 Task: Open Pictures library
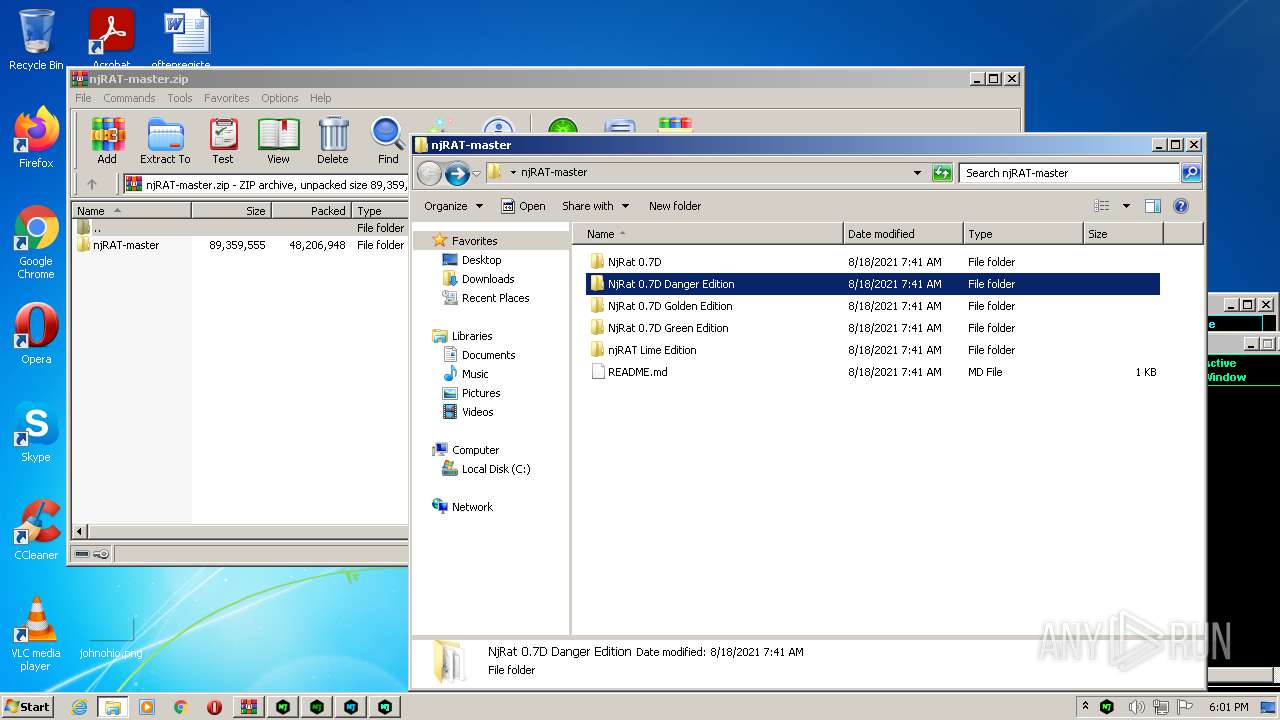tap(481, 393)
